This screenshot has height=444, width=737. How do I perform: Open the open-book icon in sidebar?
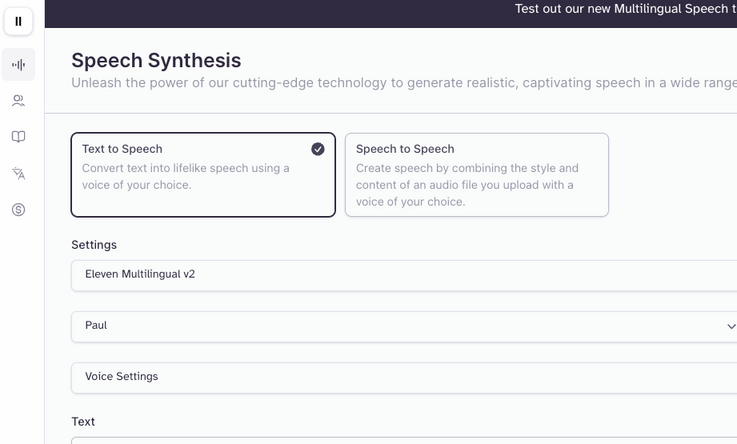click(18, 137)
